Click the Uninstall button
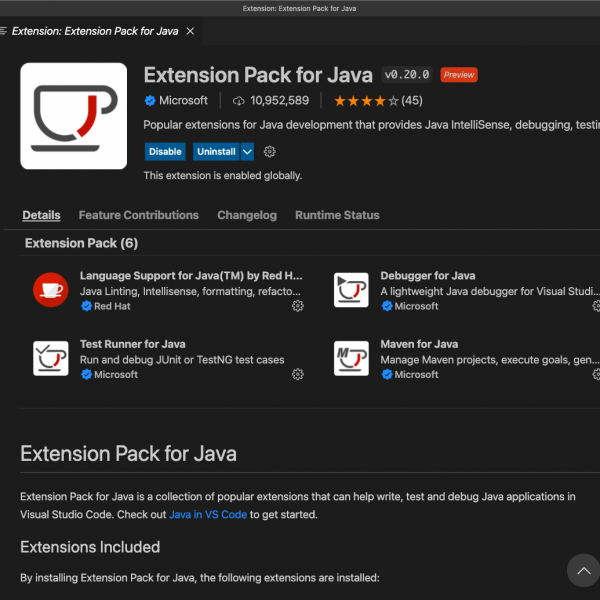Viewport: 600px width, 600px height. click(x=216, y=152)
